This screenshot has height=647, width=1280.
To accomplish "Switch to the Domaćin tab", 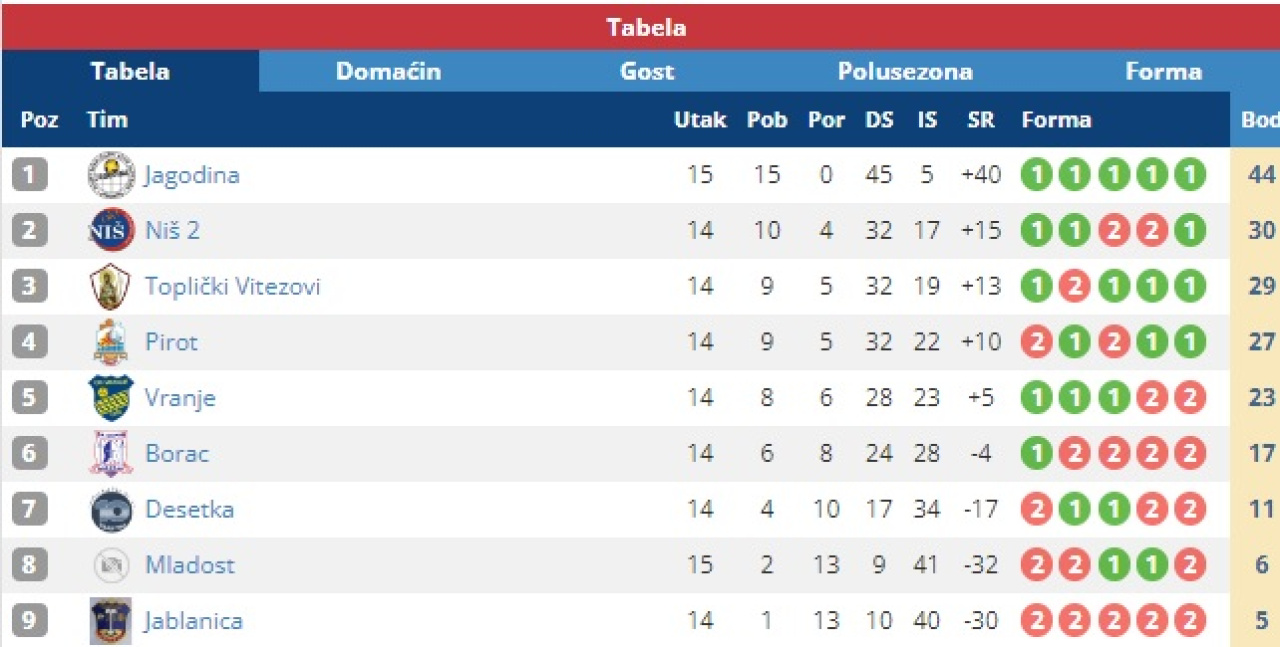I will (x=388, y=72).
